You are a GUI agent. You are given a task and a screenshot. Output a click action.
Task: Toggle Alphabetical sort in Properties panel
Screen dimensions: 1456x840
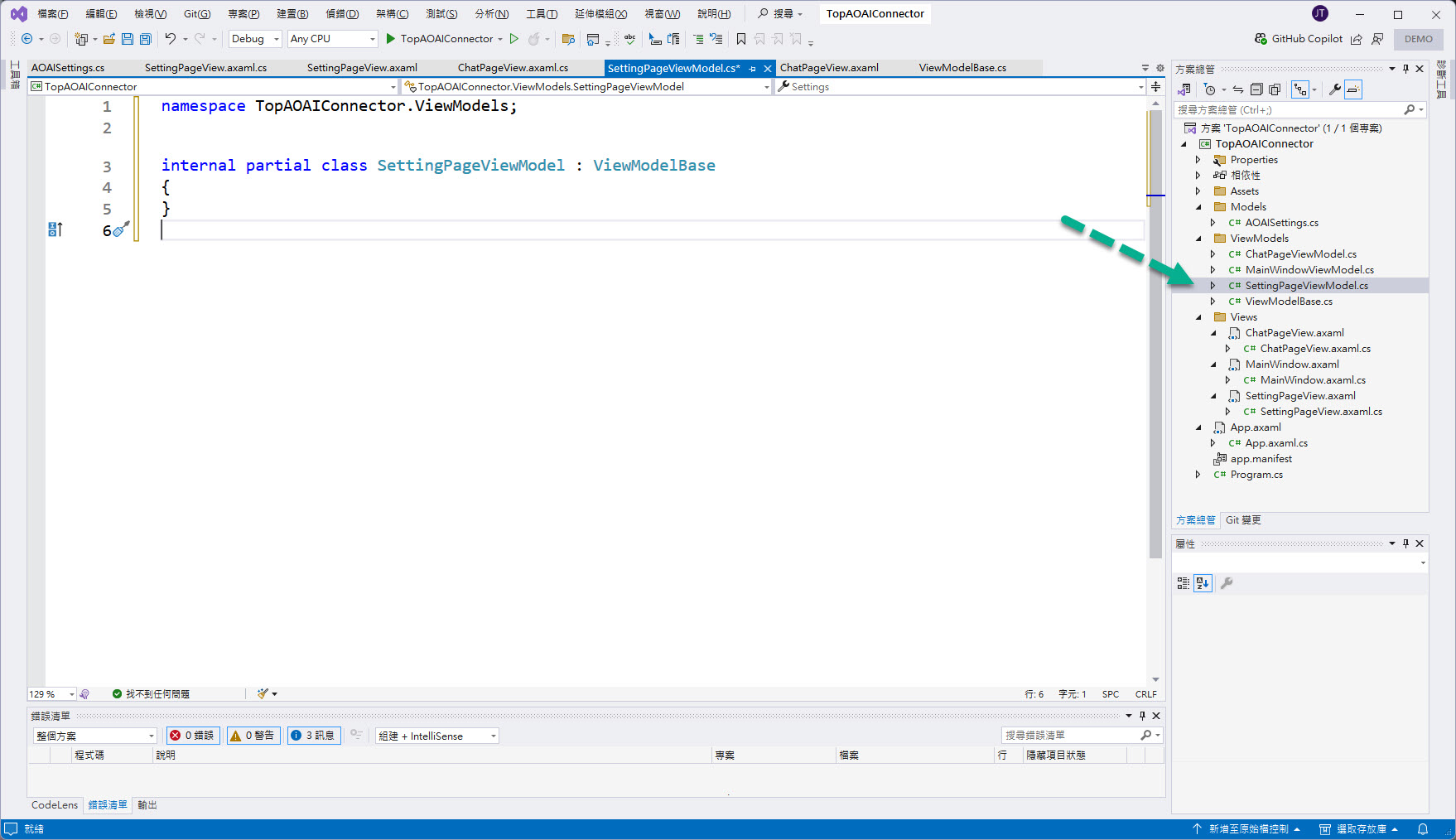pyautogui.click(x=1203, y=583)
